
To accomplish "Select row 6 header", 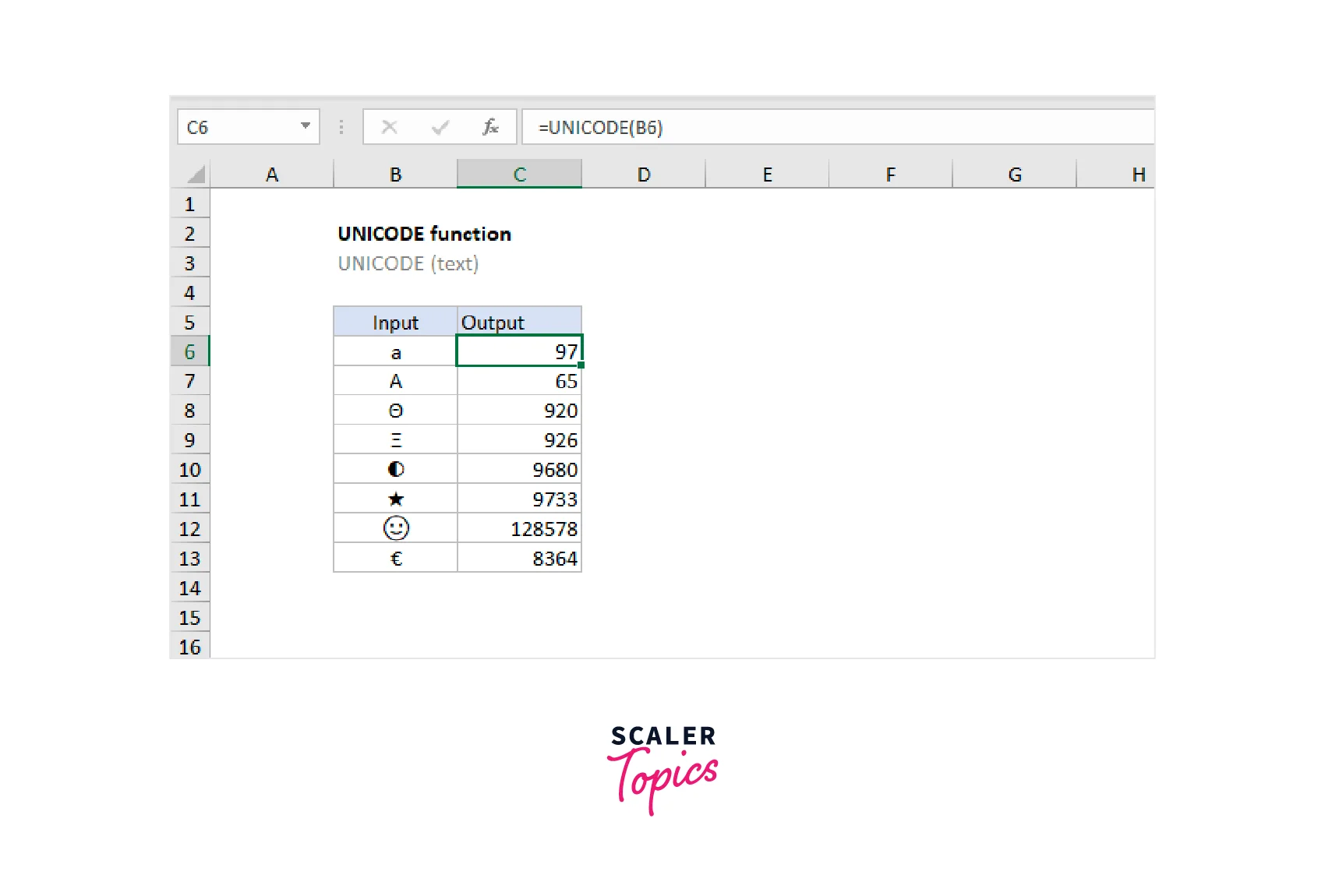I will coord(189,351).
